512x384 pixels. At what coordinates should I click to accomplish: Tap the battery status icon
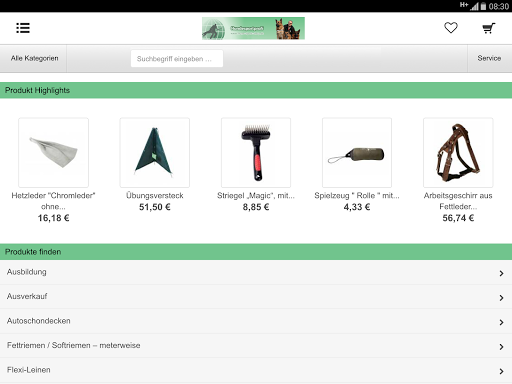(483, 6)
